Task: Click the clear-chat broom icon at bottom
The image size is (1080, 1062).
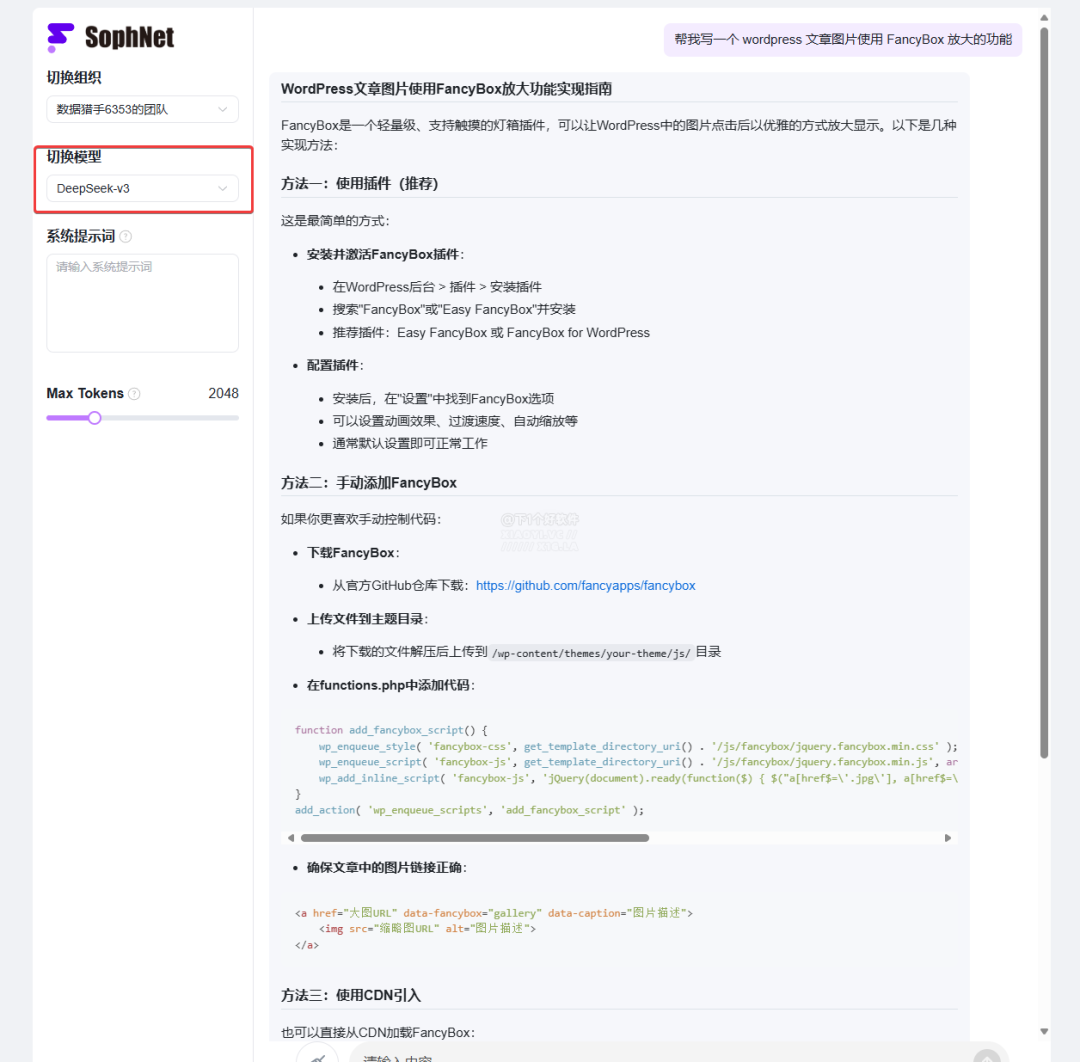Action: [x=318, y=1055]
